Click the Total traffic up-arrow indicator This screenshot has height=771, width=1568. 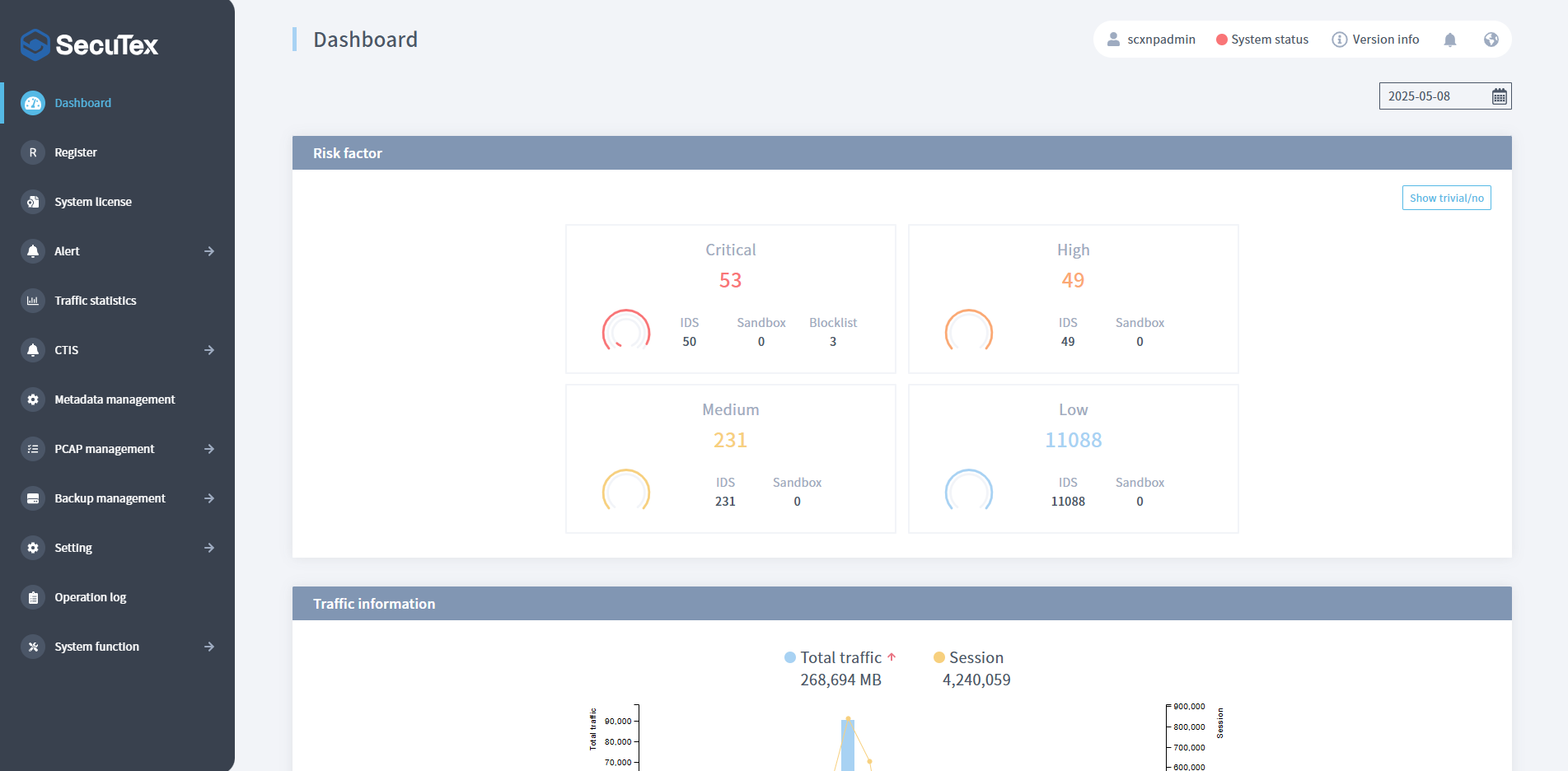(x=892, y=657)
